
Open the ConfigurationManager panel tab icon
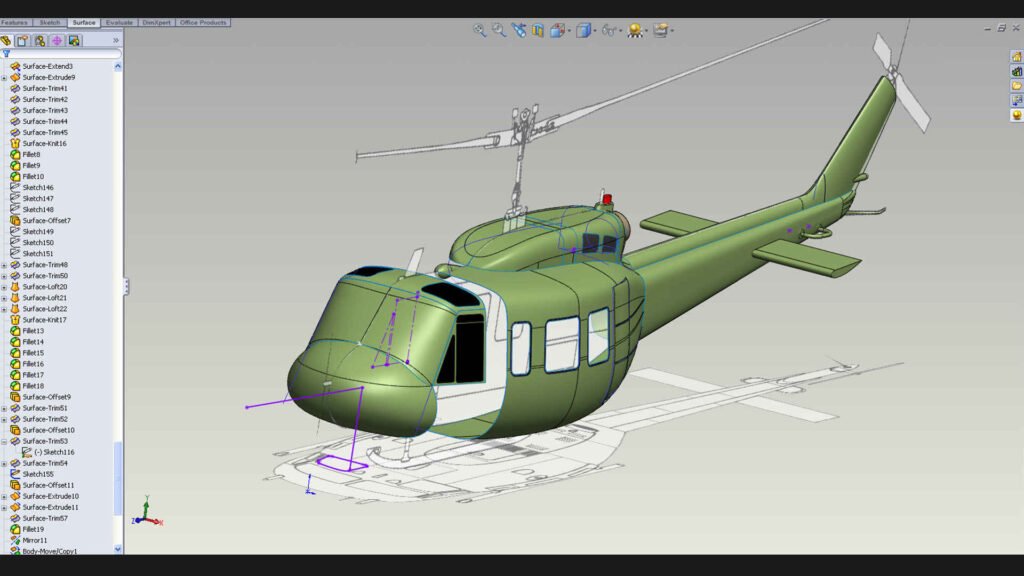coord(39,41)
